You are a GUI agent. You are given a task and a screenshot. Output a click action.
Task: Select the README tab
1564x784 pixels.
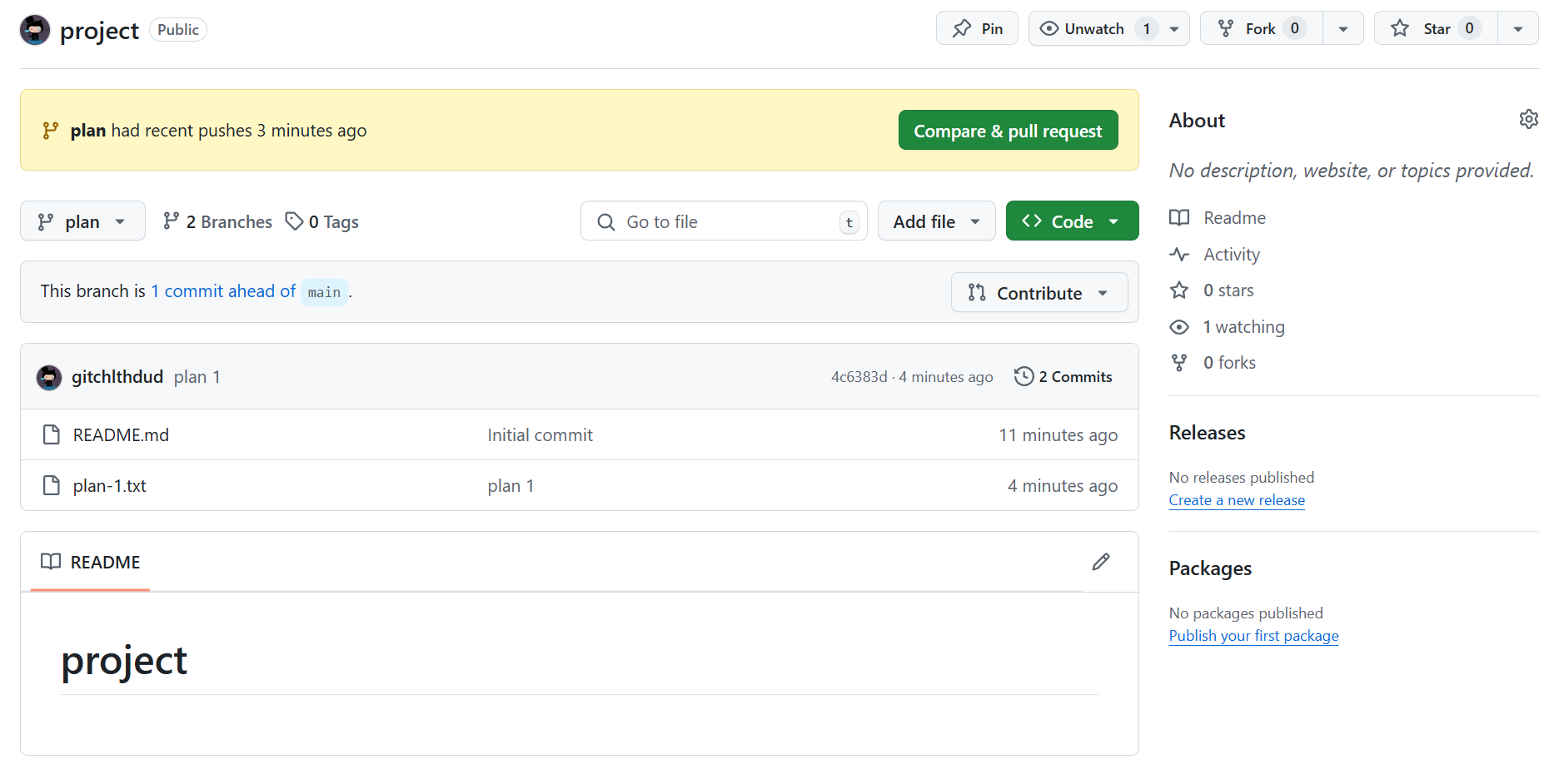click(90, 563)
